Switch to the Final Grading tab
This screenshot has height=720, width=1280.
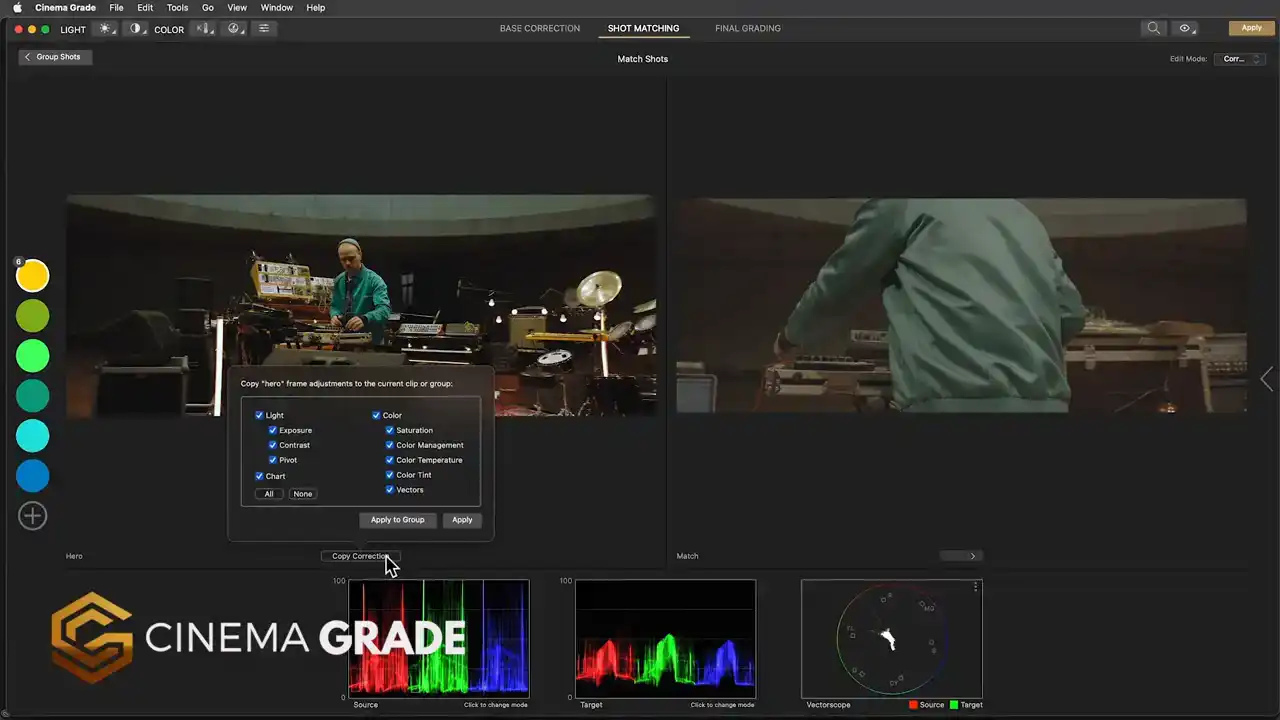(747, 29)
